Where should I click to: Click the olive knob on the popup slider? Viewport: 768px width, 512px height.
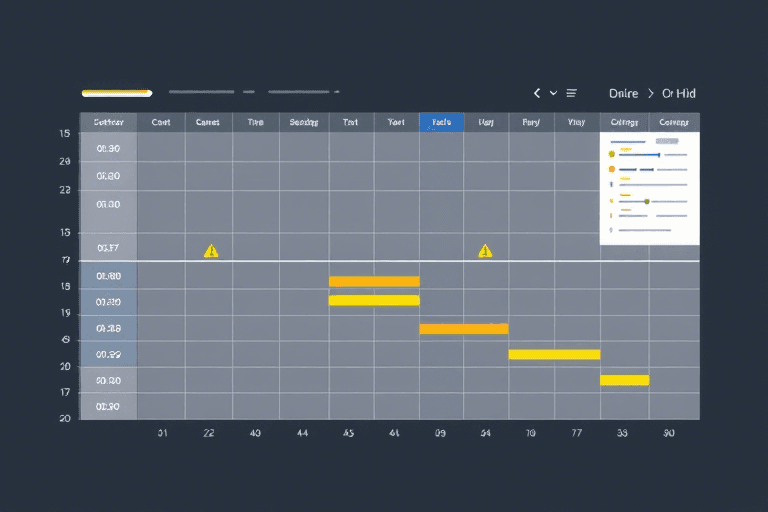647,201
